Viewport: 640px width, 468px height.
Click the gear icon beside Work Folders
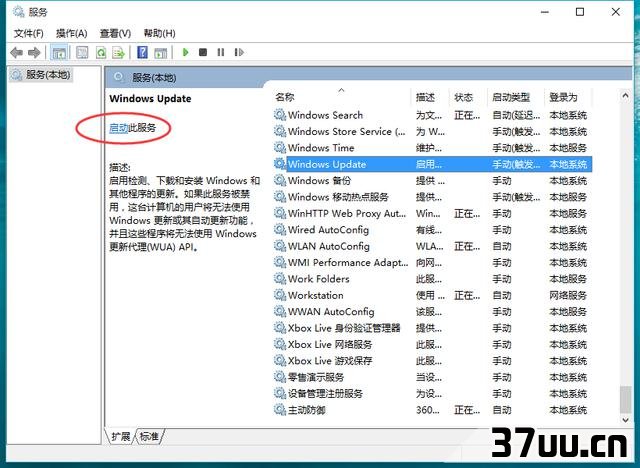click(x=280, y=279)
